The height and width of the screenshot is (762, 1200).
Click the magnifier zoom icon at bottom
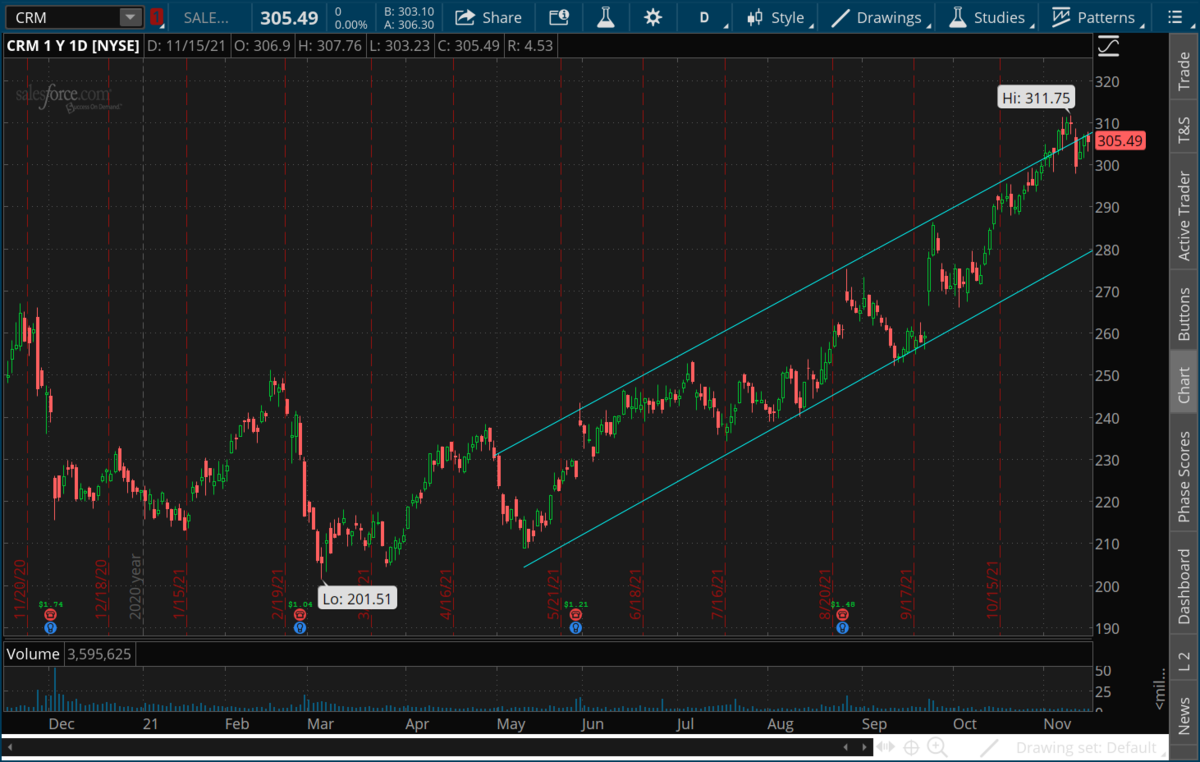(x=937, y=747)
